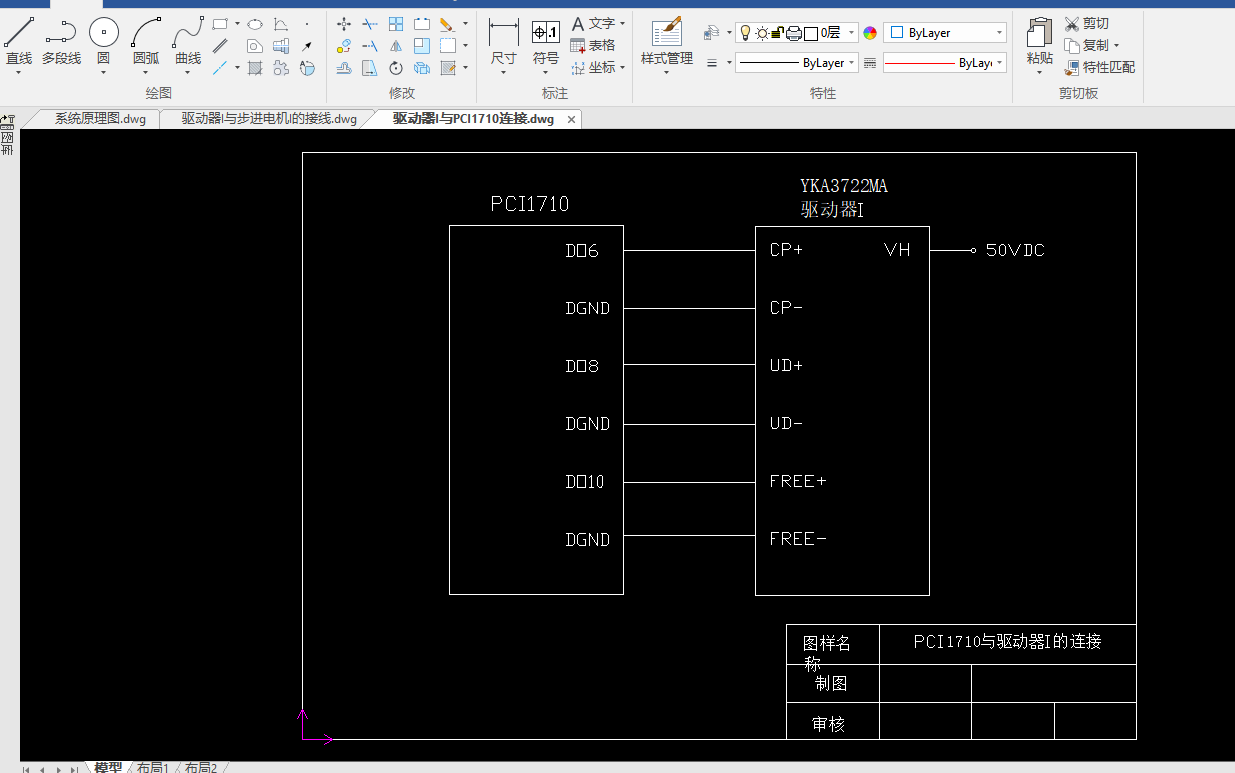Open the ByLayer color dropdown
The height and width of the screenshot is (773, 1235).
999,33
